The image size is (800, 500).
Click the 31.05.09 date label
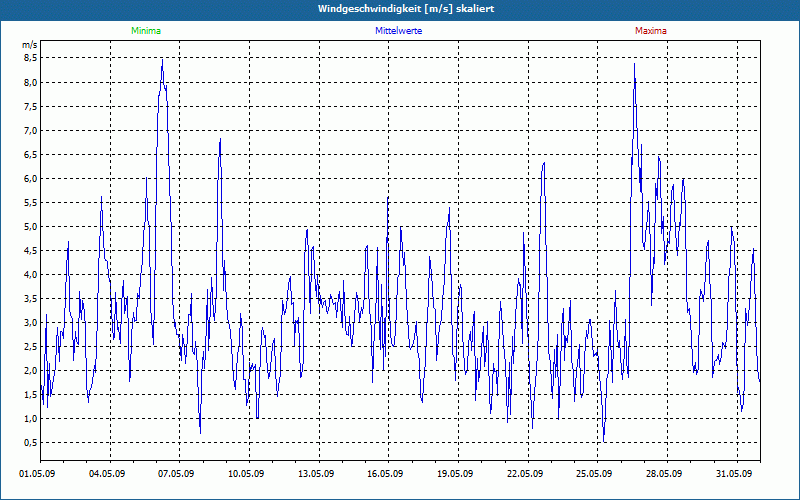734,474
